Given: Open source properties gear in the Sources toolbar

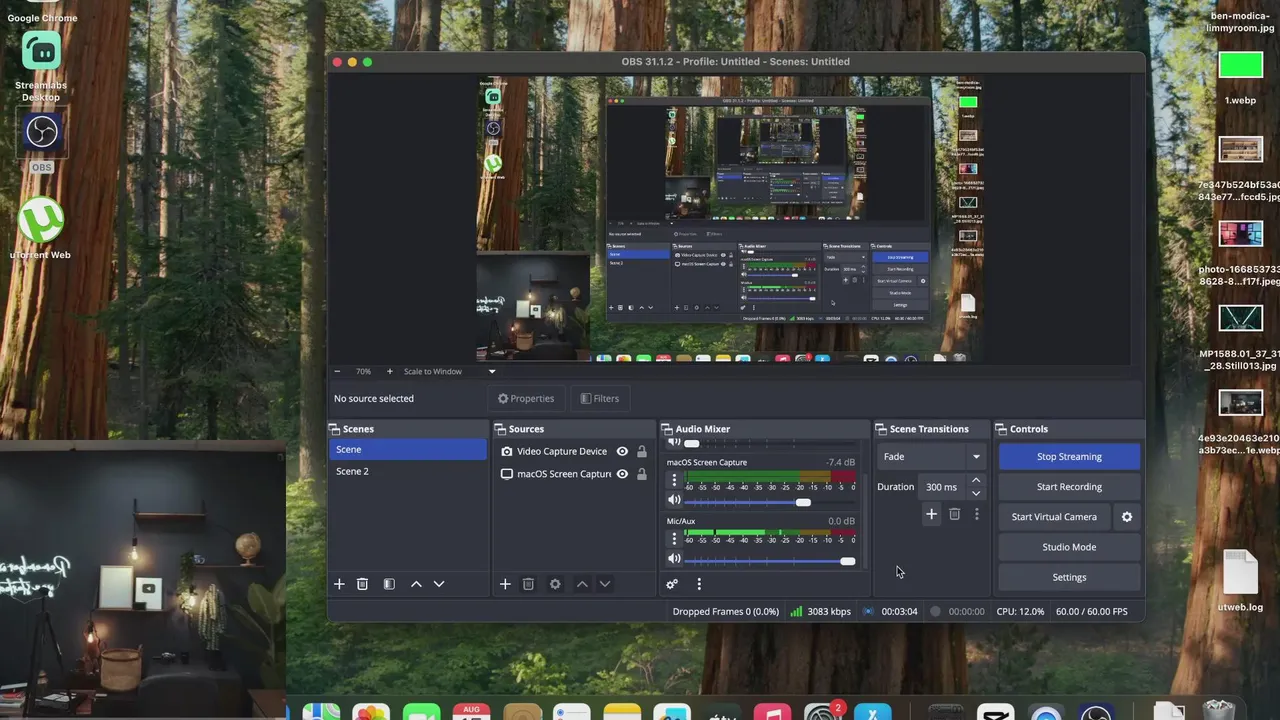Looking at the screenshot, I should pyautogui.click(x=555, y=584).
